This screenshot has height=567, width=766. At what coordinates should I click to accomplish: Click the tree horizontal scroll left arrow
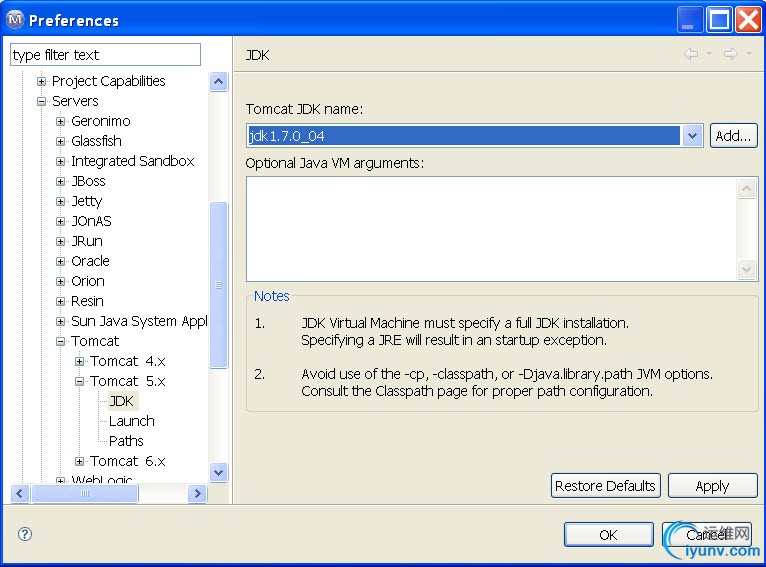pyautogui.click(x=20, y=493)
